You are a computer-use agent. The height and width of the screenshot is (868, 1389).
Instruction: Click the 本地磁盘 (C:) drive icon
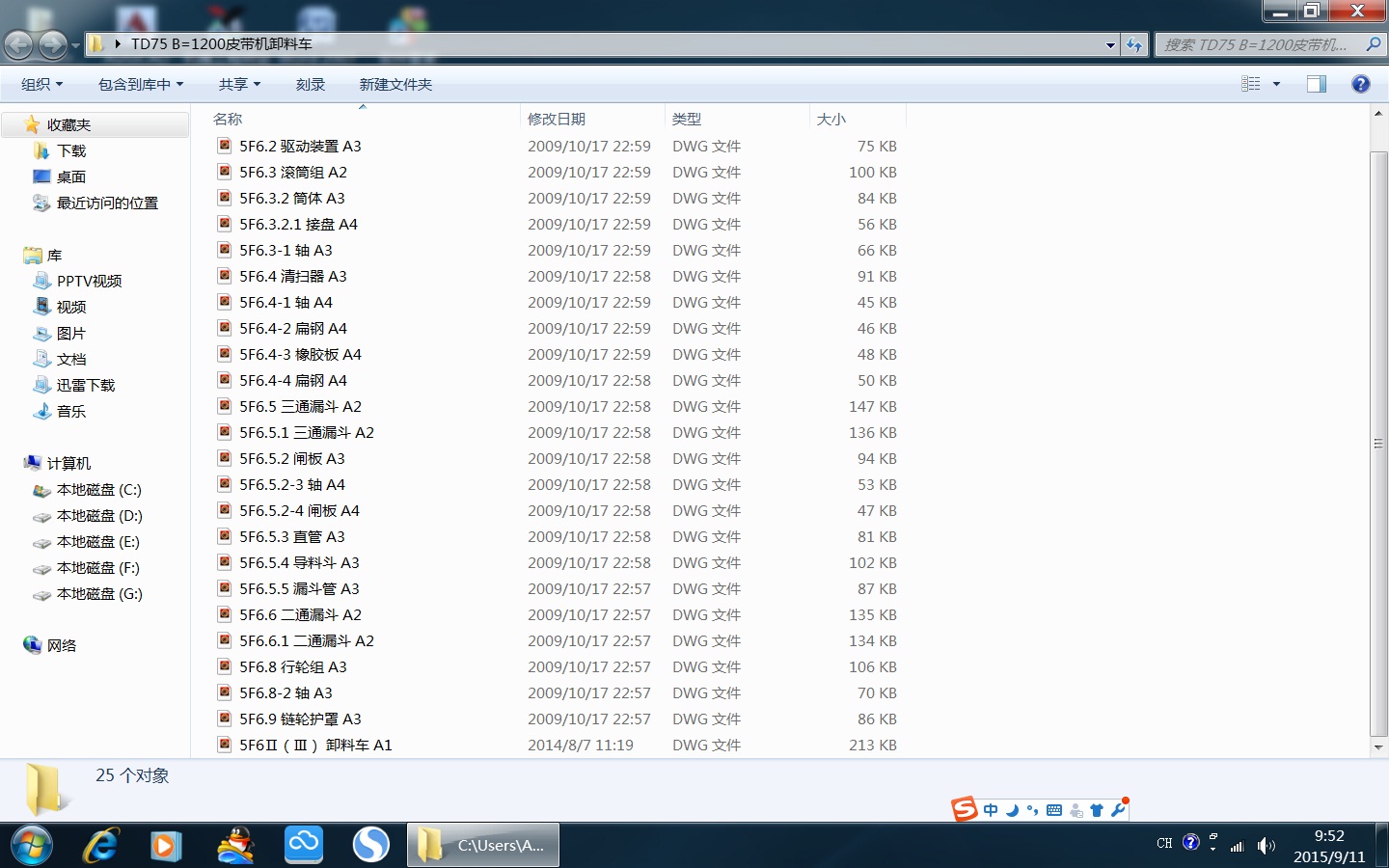pyautogui.click(x=41, y=490)
